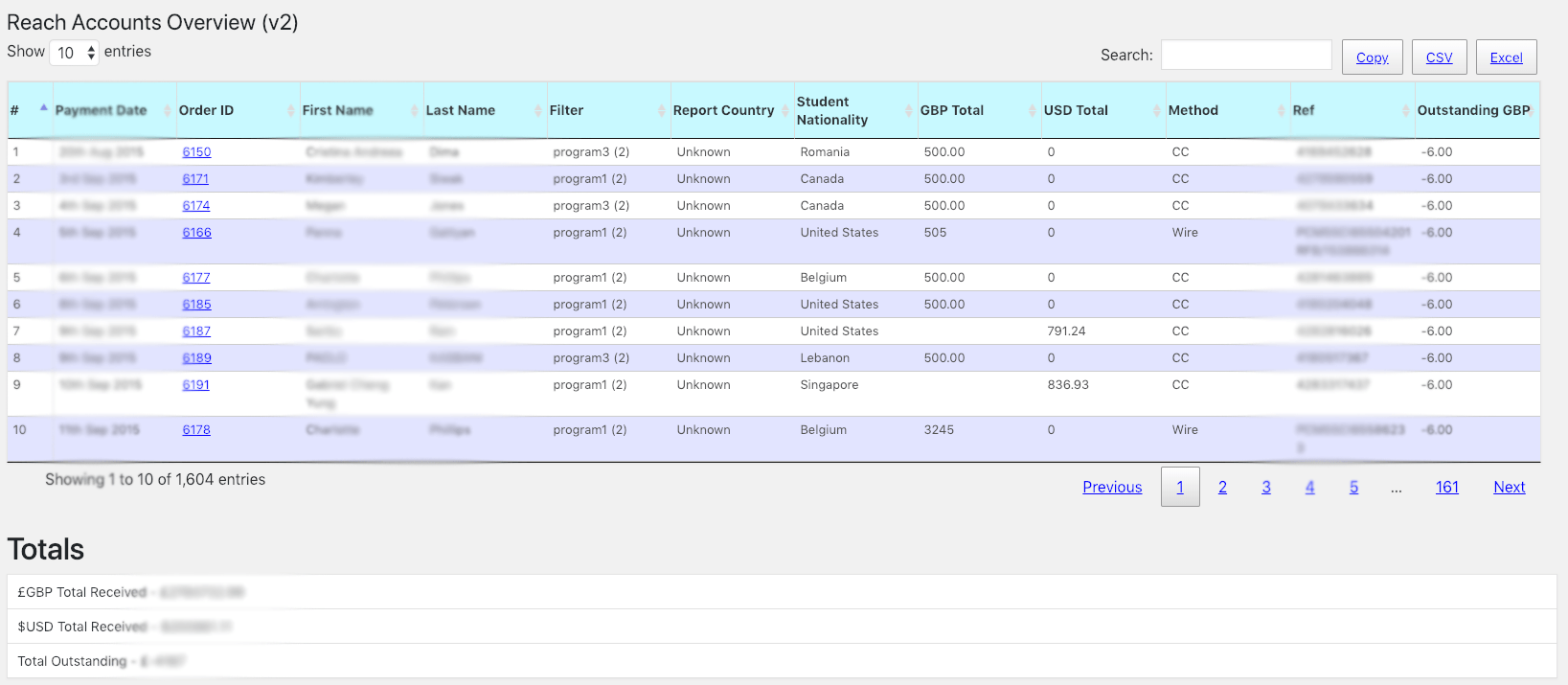This screenshot has width=1568, height=685.
Task: Click Showing 1 to 10 of 1,604 entries
Action: click(155, 479)
